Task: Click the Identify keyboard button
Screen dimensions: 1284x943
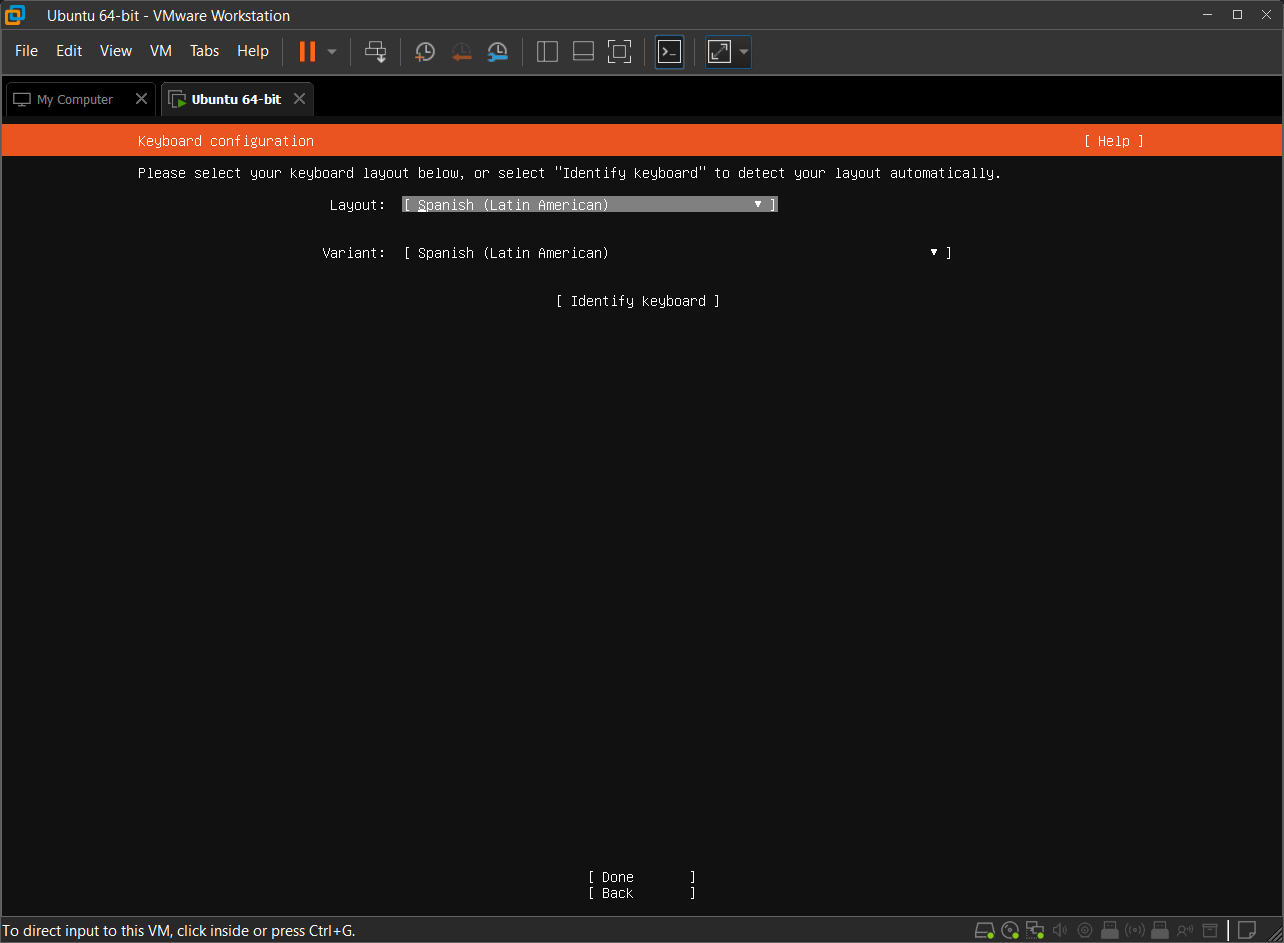Action: tap(638, 301)
